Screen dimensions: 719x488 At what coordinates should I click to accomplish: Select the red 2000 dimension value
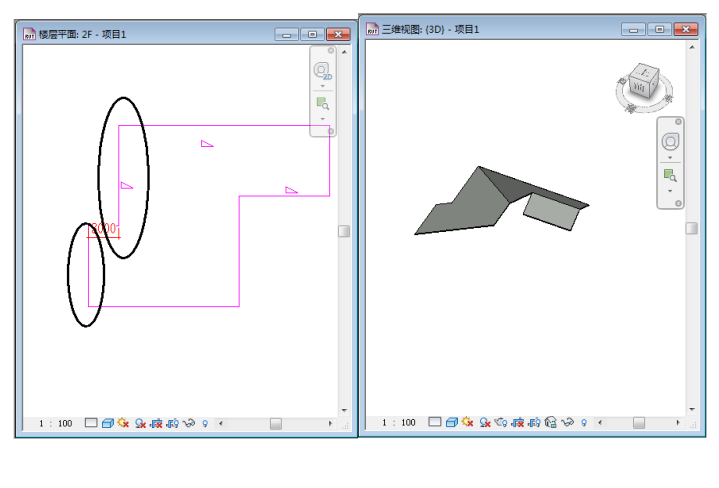103,230
